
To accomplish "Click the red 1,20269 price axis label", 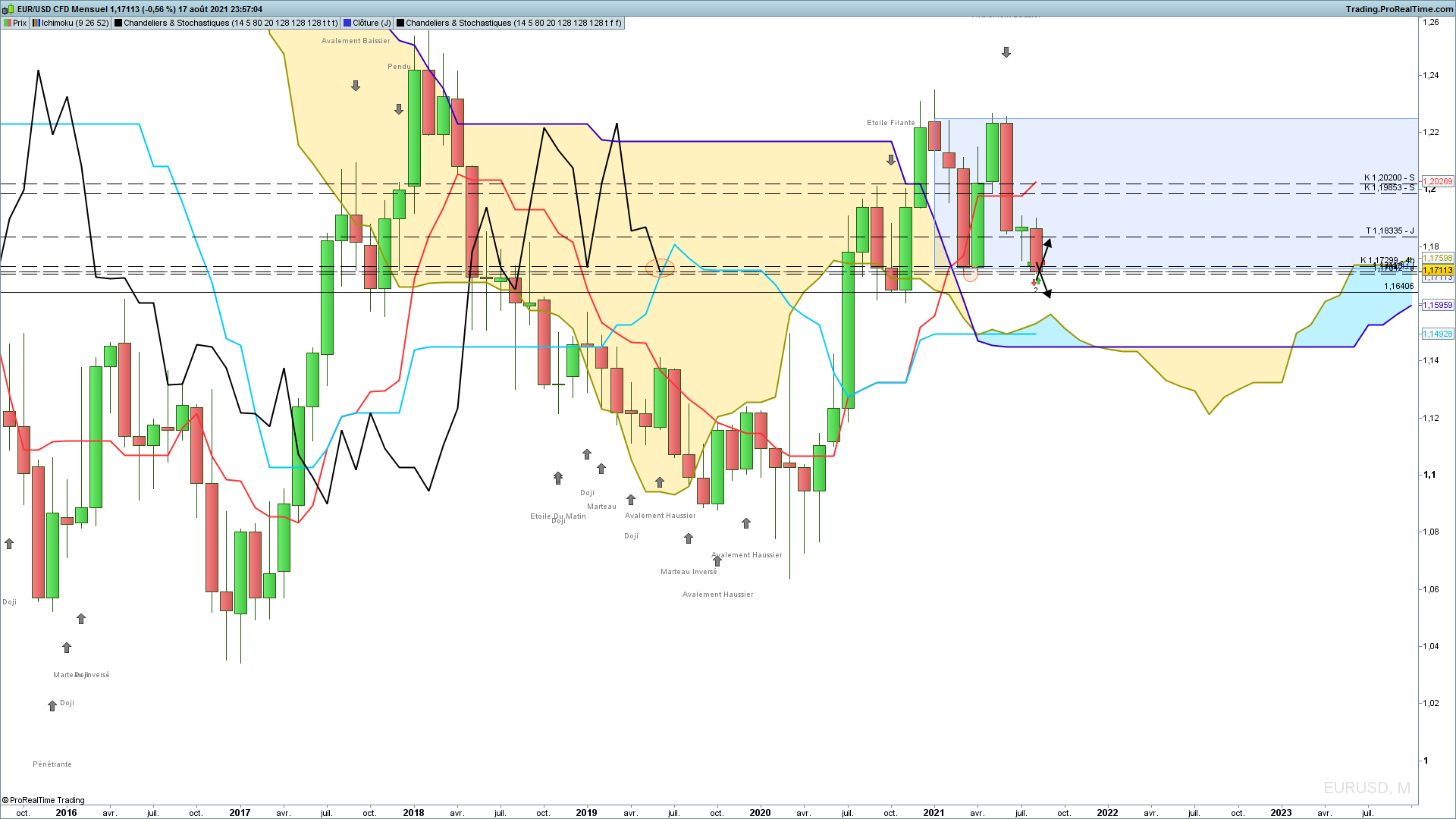I will click(1438, 181).
